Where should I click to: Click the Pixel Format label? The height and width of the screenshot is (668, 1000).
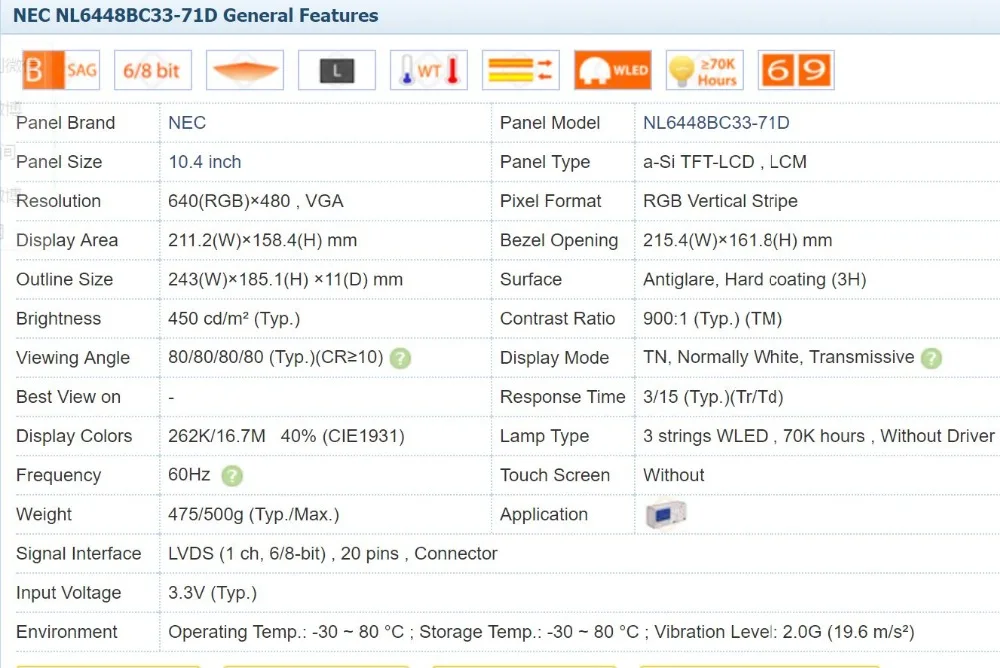click(x=550, y=201)
